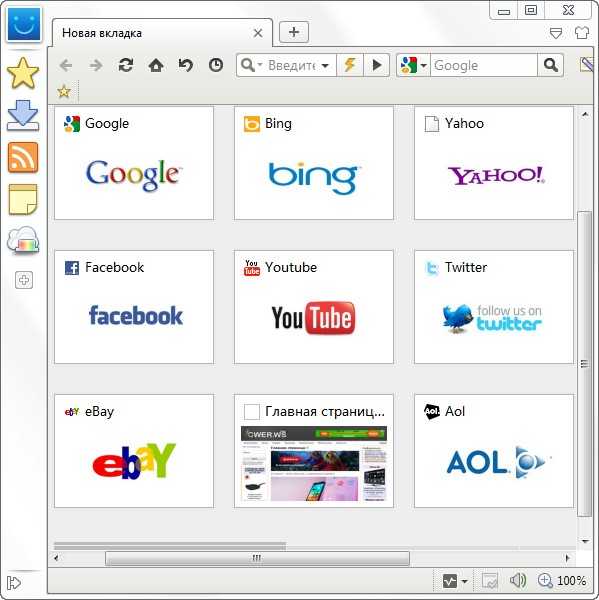Viewport: 599px width, 600px height.
Task: Open the Youtube quick access tile
Action: pos(314,307)
